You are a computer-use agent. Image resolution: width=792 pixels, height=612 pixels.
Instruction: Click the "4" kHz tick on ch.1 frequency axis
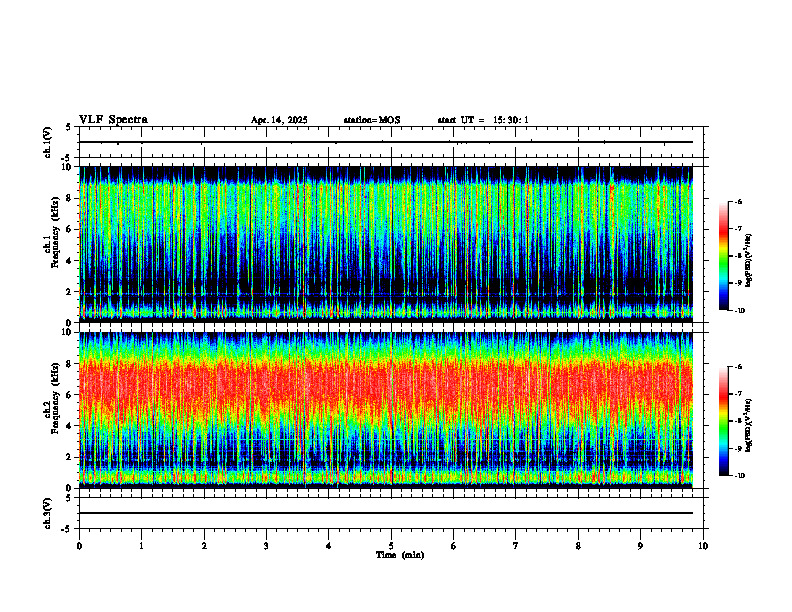[x=69, y=261]
